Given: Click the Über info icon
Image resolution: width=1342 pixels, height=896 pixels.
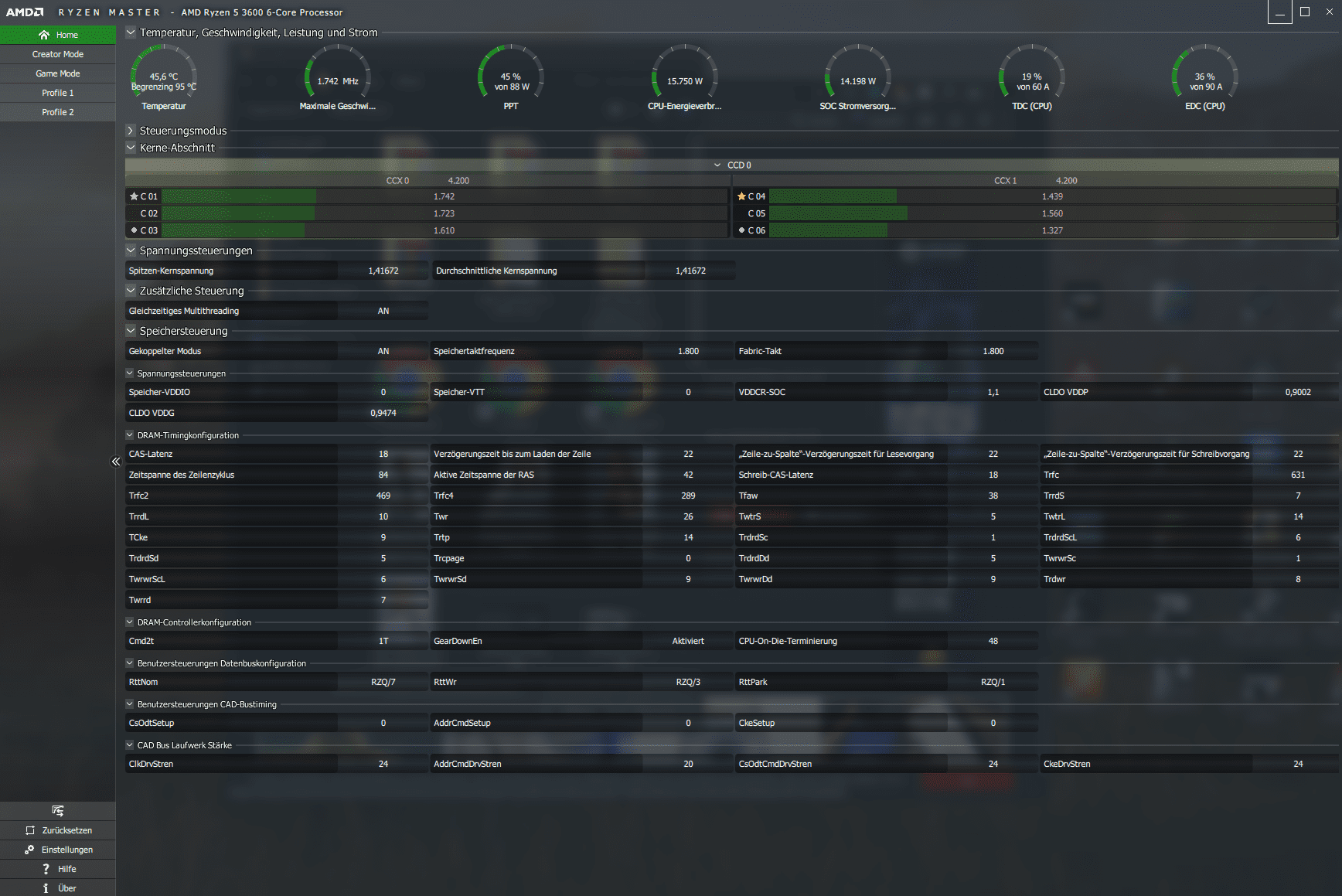Looking at the screenshot, I should pyautogui.click(x=46, y=888).
